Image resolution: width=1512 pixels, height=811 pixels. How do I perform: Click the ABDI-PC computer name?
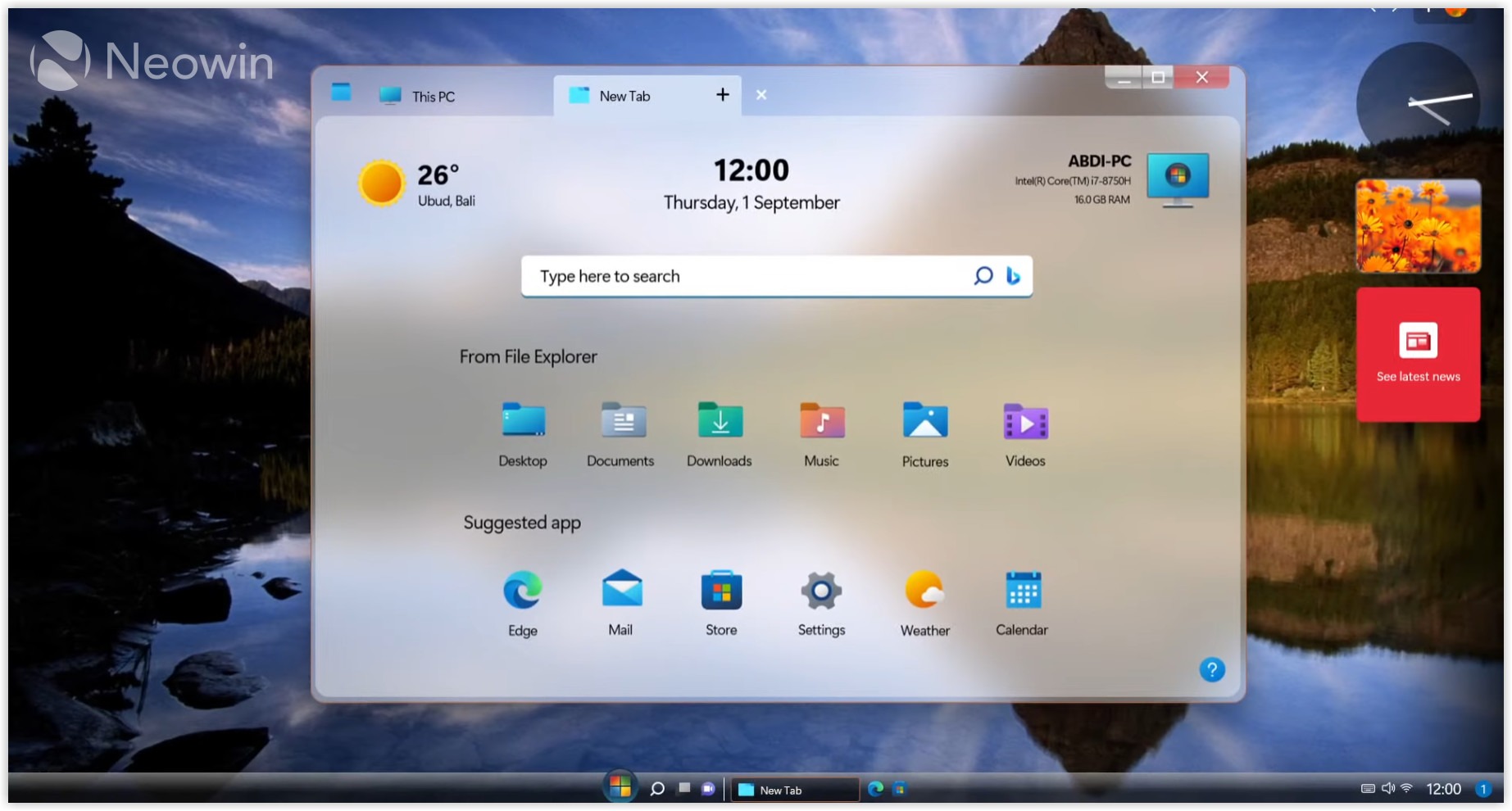(1099, 161)
